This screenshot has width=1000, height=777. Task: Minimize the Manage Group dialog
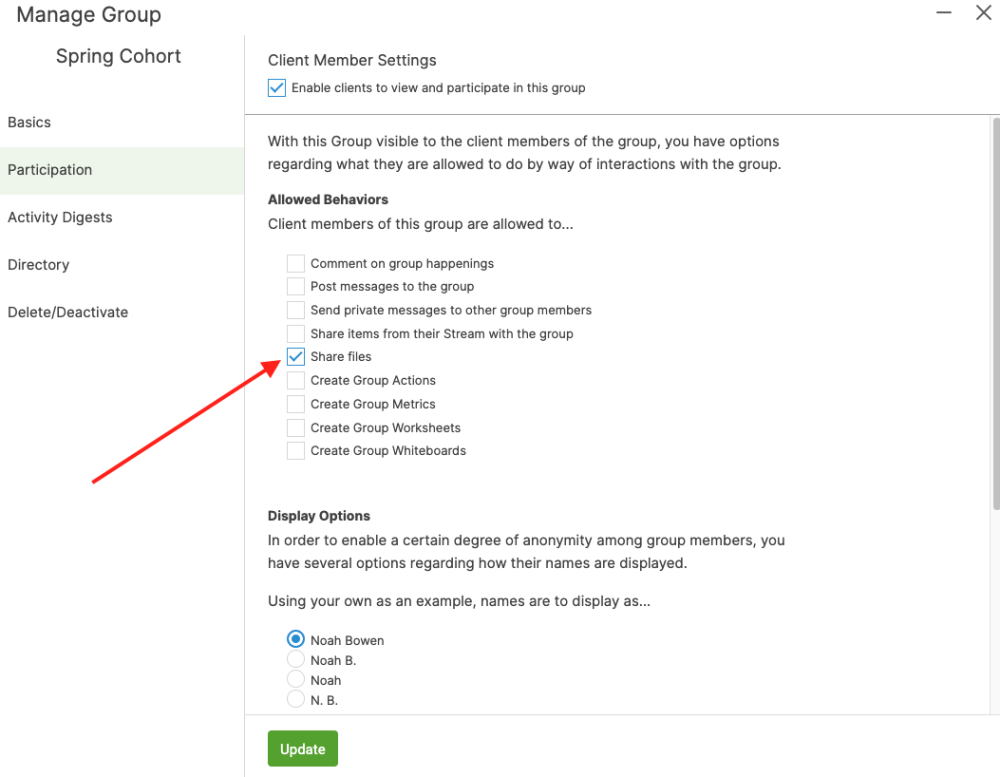click(x=943, y=13)
